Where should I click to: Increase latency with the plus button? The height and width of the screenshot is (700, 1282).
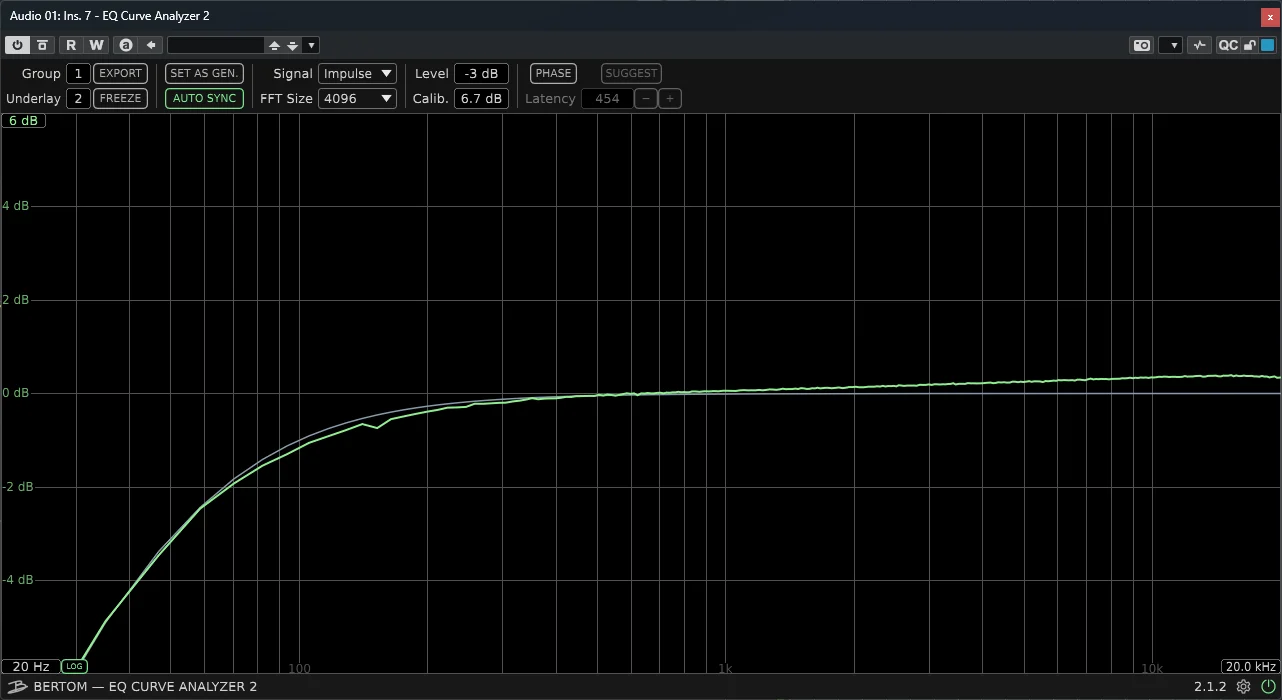670,98
